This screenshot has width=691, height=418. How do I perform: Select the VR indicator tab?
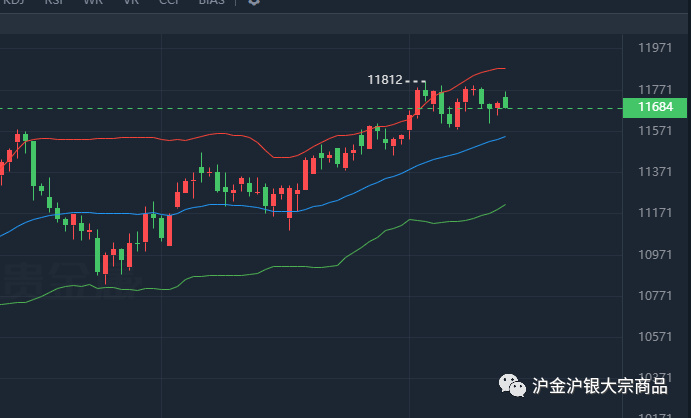(131, 2)
